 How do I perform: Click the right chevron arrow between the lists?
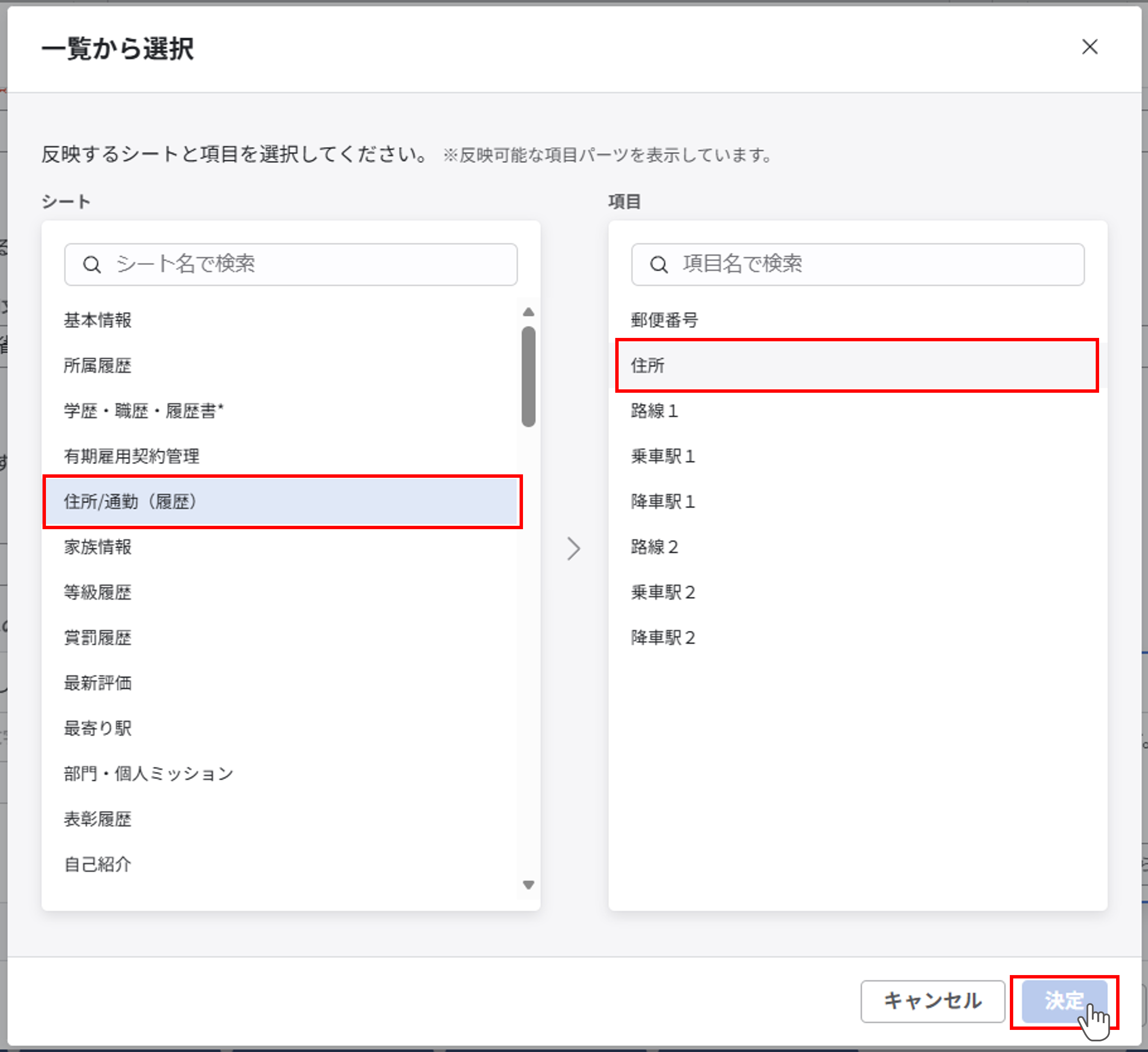pyautogui.click(x=574, y=548)
